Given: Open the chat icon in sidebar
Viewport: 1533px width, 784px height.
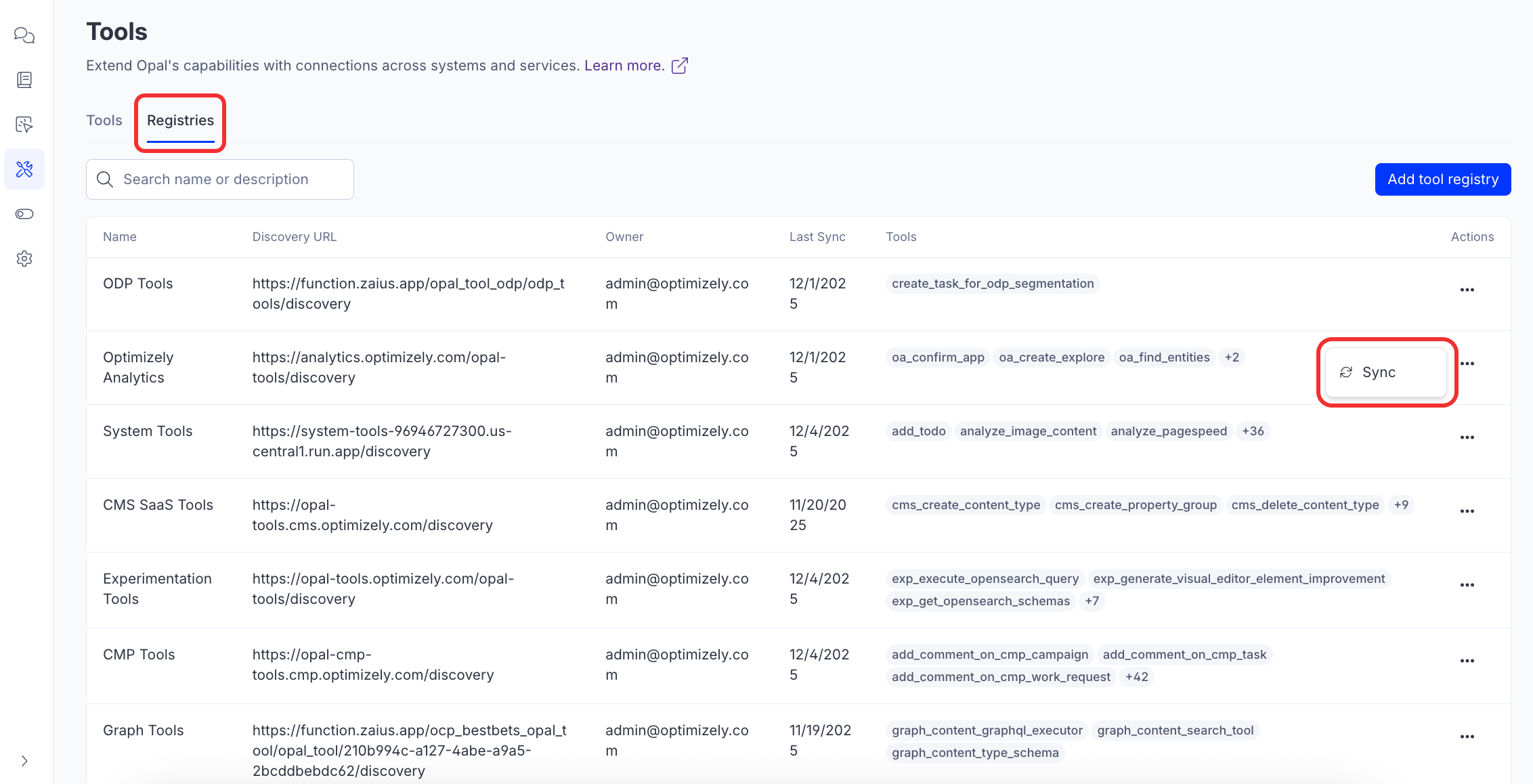Looking at the screenshot, I should [24, 35].
